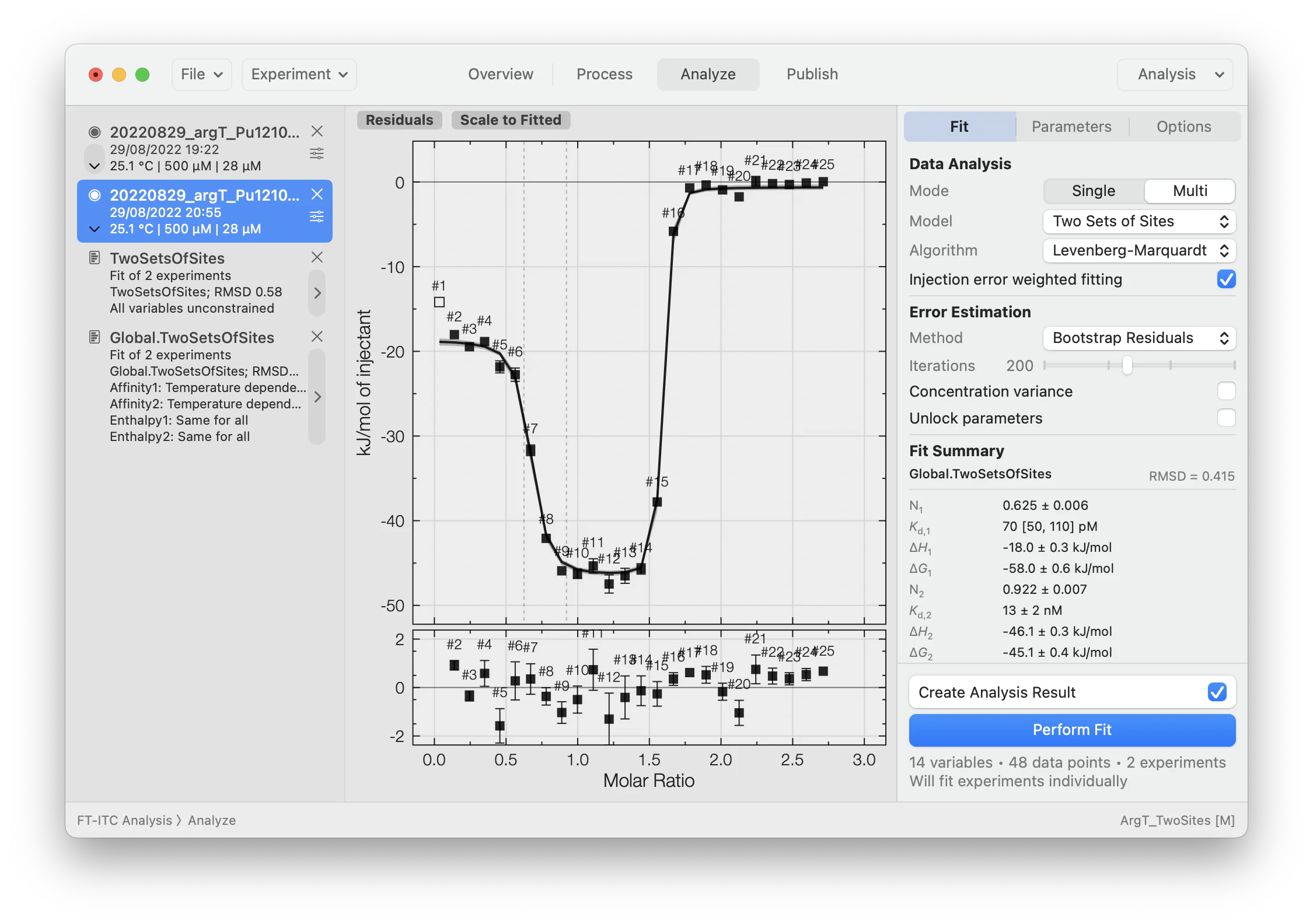This screenshot has height=924, width=1313.
Task: Click the Kd,2 value 13 ± 2 nM
Action: coord(1032,611)
